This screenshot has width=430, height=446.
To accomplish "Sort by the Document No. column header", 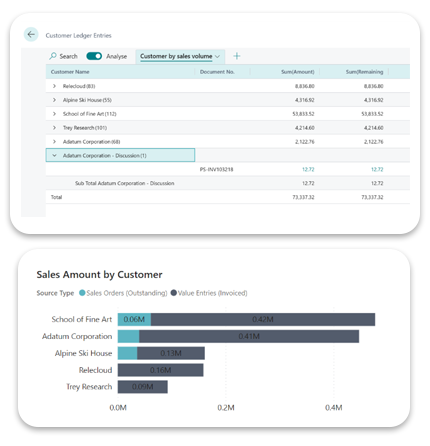I will click(x=217, y=72).
